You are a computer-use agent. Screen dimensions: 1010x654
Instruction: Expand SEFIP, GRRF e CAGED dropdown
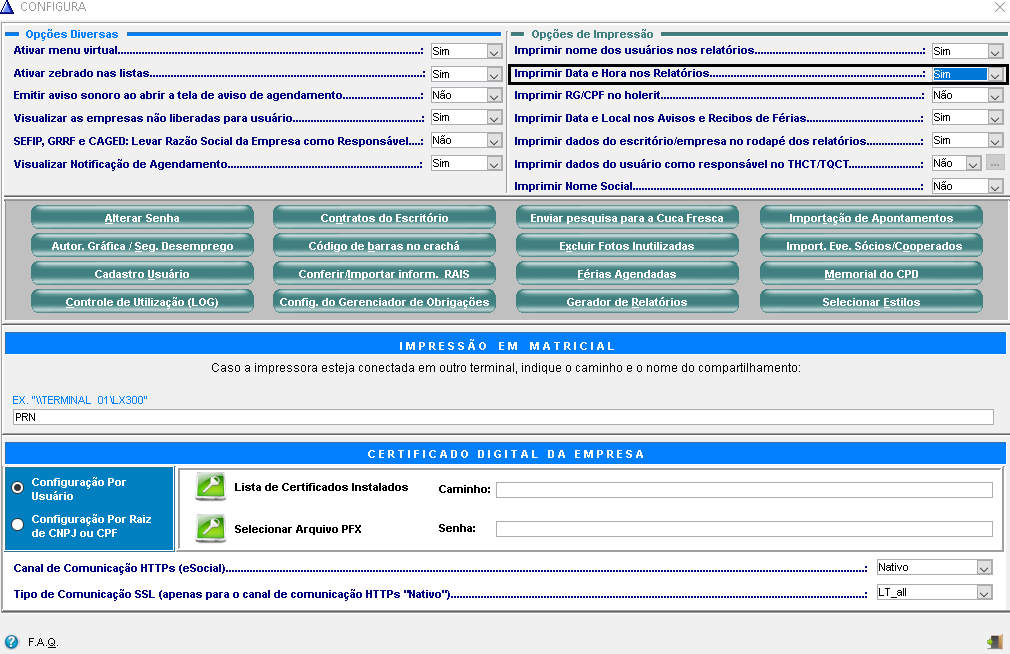tap(494, 141)
